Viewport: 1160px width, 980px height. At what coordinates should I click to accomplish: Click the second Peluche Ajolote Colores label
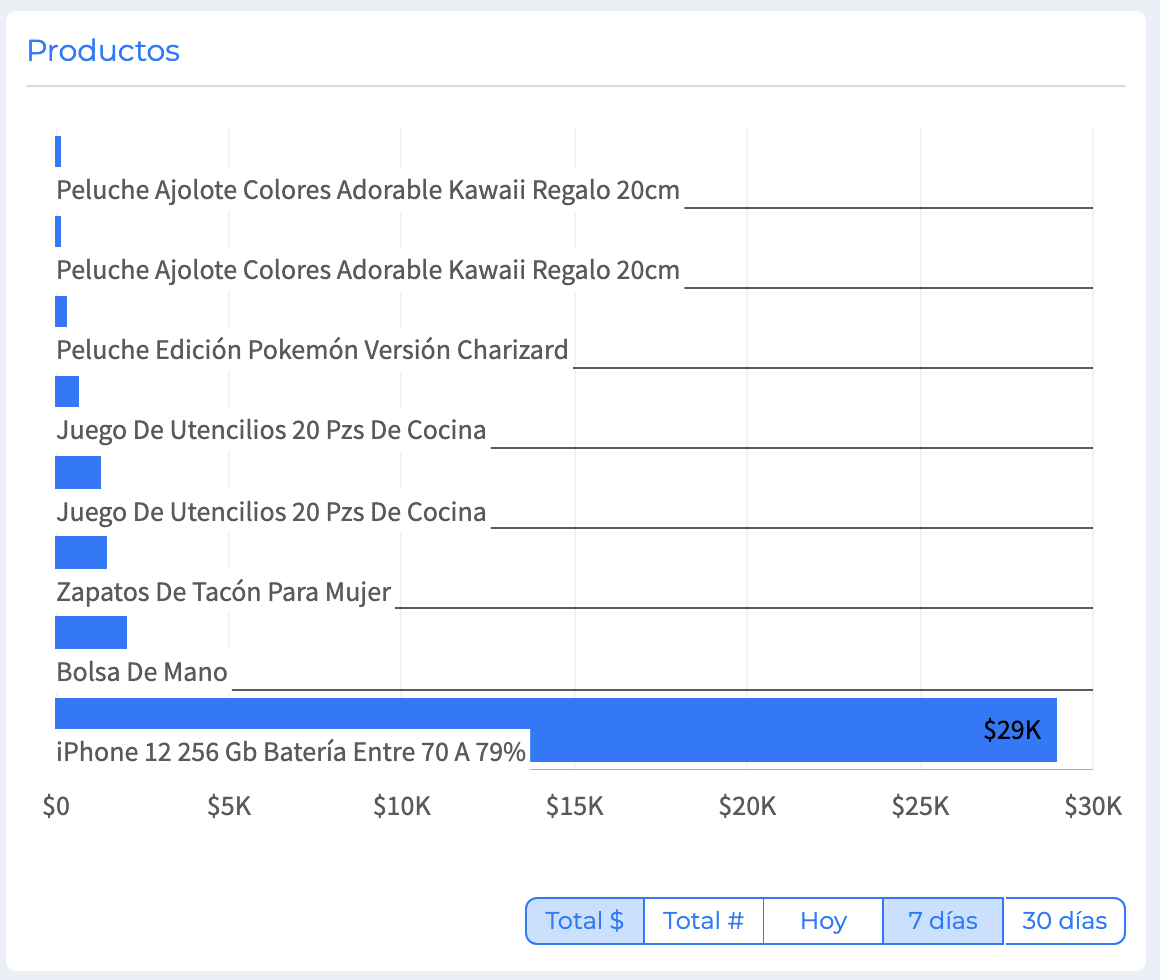pyautogui.click(x=368, y=270)
